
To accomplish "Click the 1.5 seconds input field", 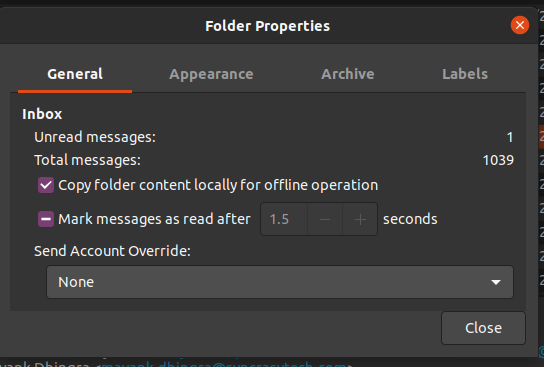I will pos(284,219).
